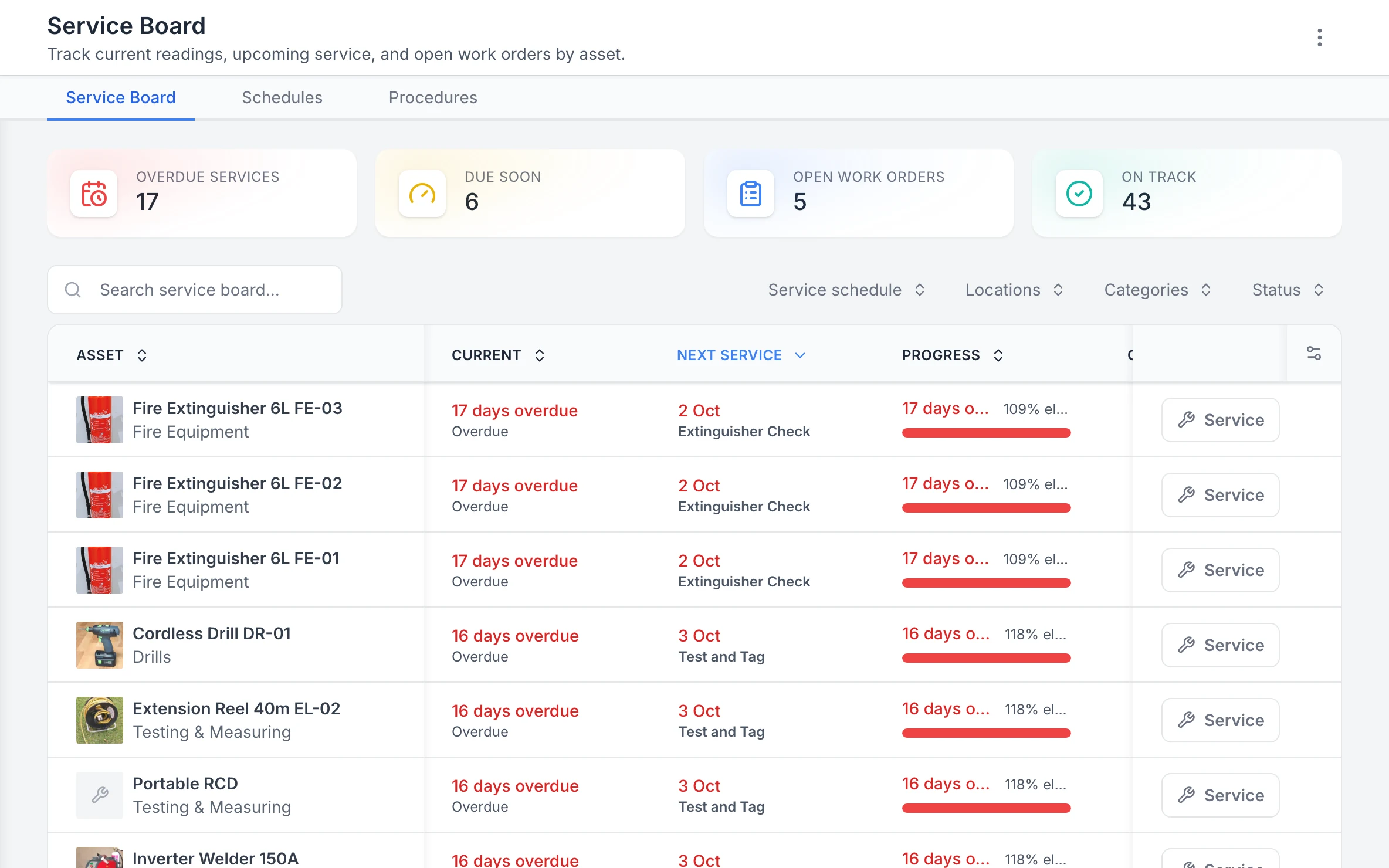Switch to the Schedules tab
Viewport: 1389px width, 868px height.
tap(282, 97)
